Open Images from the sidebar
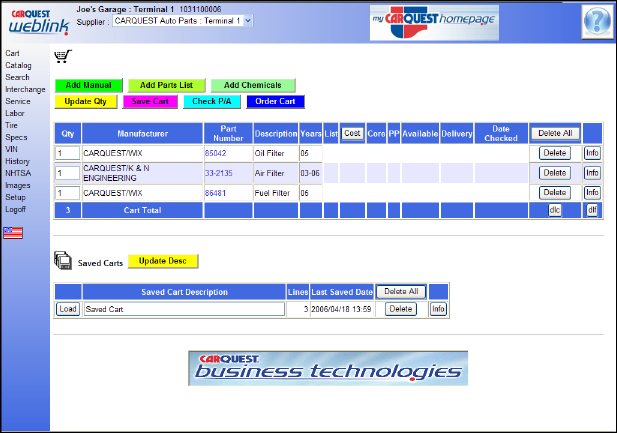This screenshot has width=617, height=433. click(18, 185)
